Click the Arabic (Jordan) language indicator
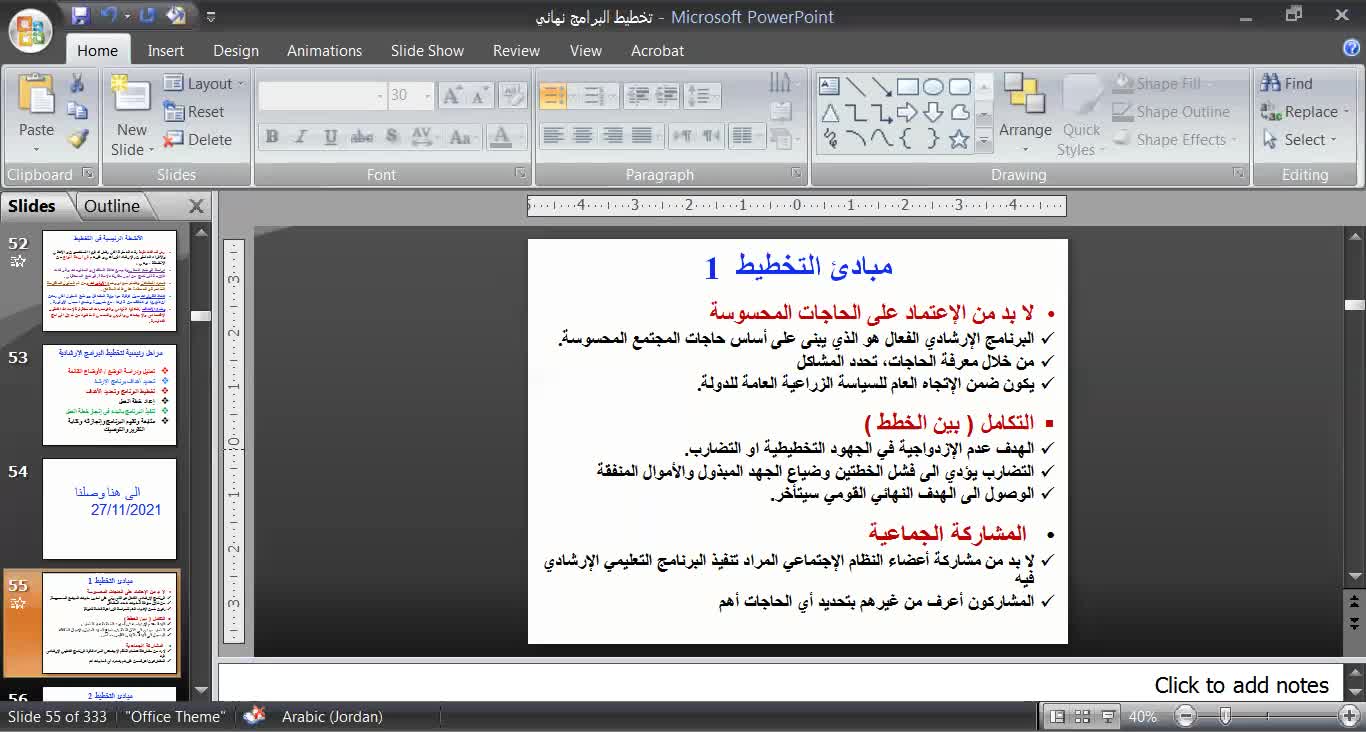The width and height of the screenshot is (1366, 732). click(x=332, y=716)
